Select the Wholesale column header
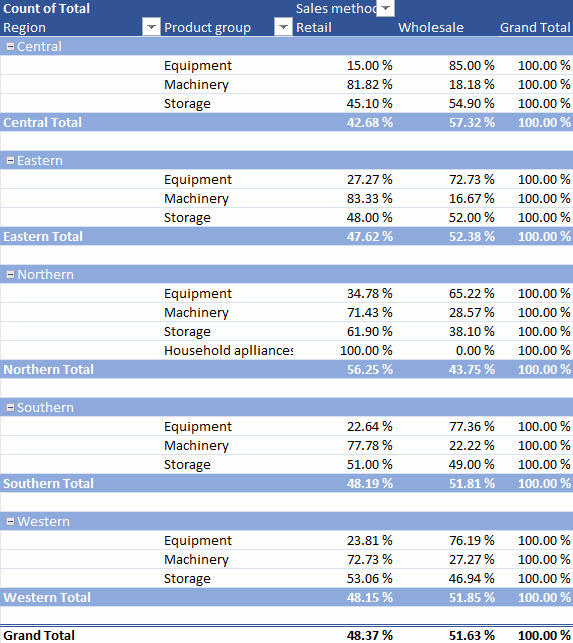 click(431, 27)
